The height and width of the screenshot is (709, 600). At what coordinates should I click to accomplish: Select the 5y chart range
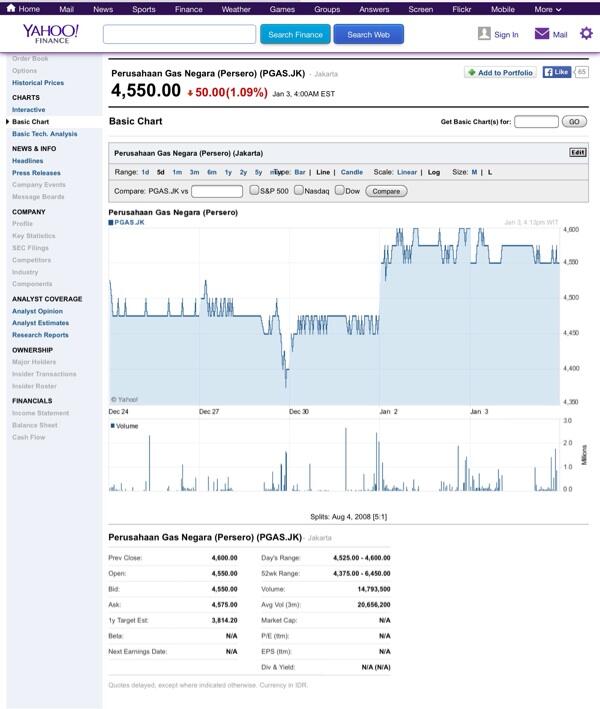point(258,172)
